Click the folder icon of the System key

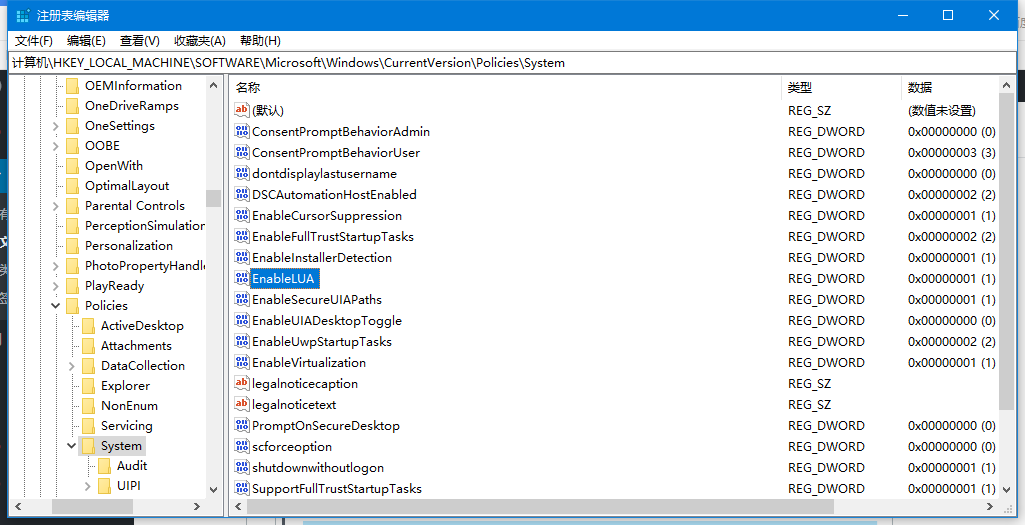88,446
